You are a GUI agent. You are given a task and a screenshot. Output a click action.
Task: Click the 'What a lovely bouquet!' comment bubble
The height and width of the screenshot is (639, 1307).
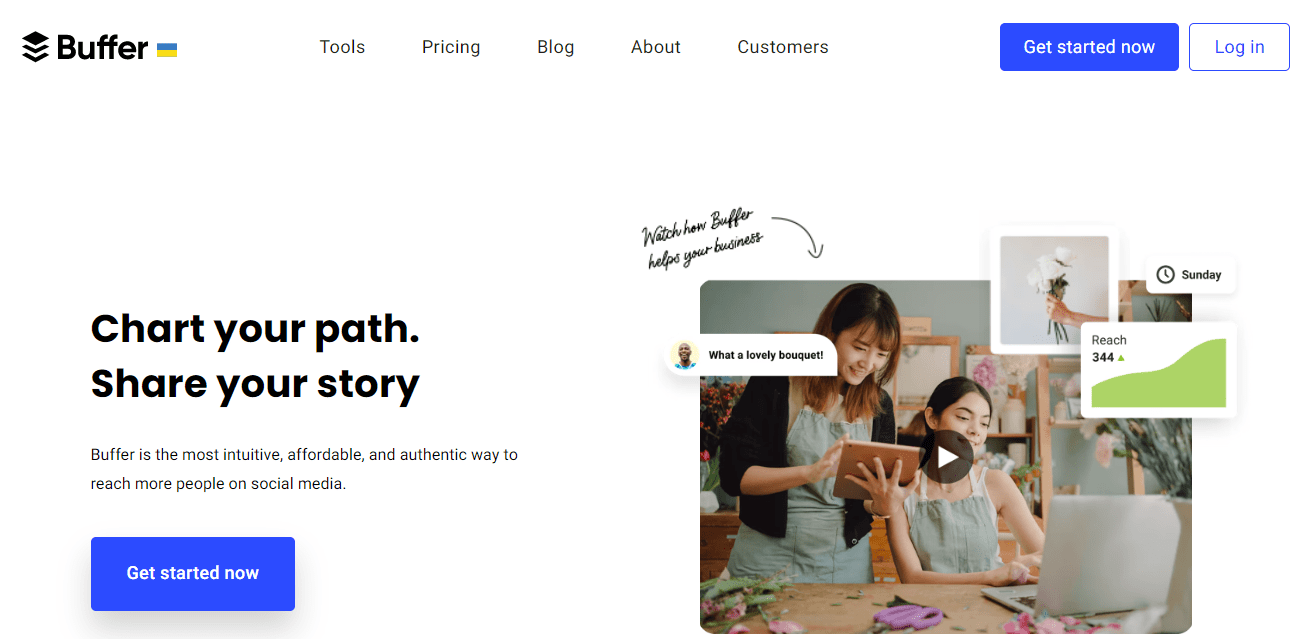click(x=765, y=355)
